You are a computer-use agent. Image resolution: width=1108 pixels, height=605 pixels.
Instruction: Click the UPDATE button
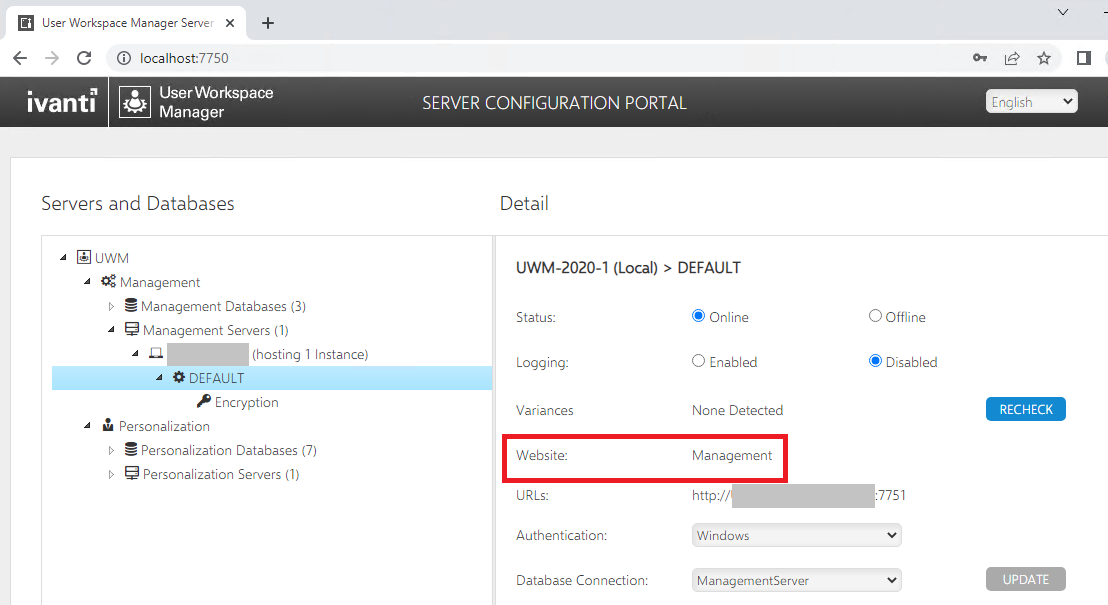coord(1025,579)
